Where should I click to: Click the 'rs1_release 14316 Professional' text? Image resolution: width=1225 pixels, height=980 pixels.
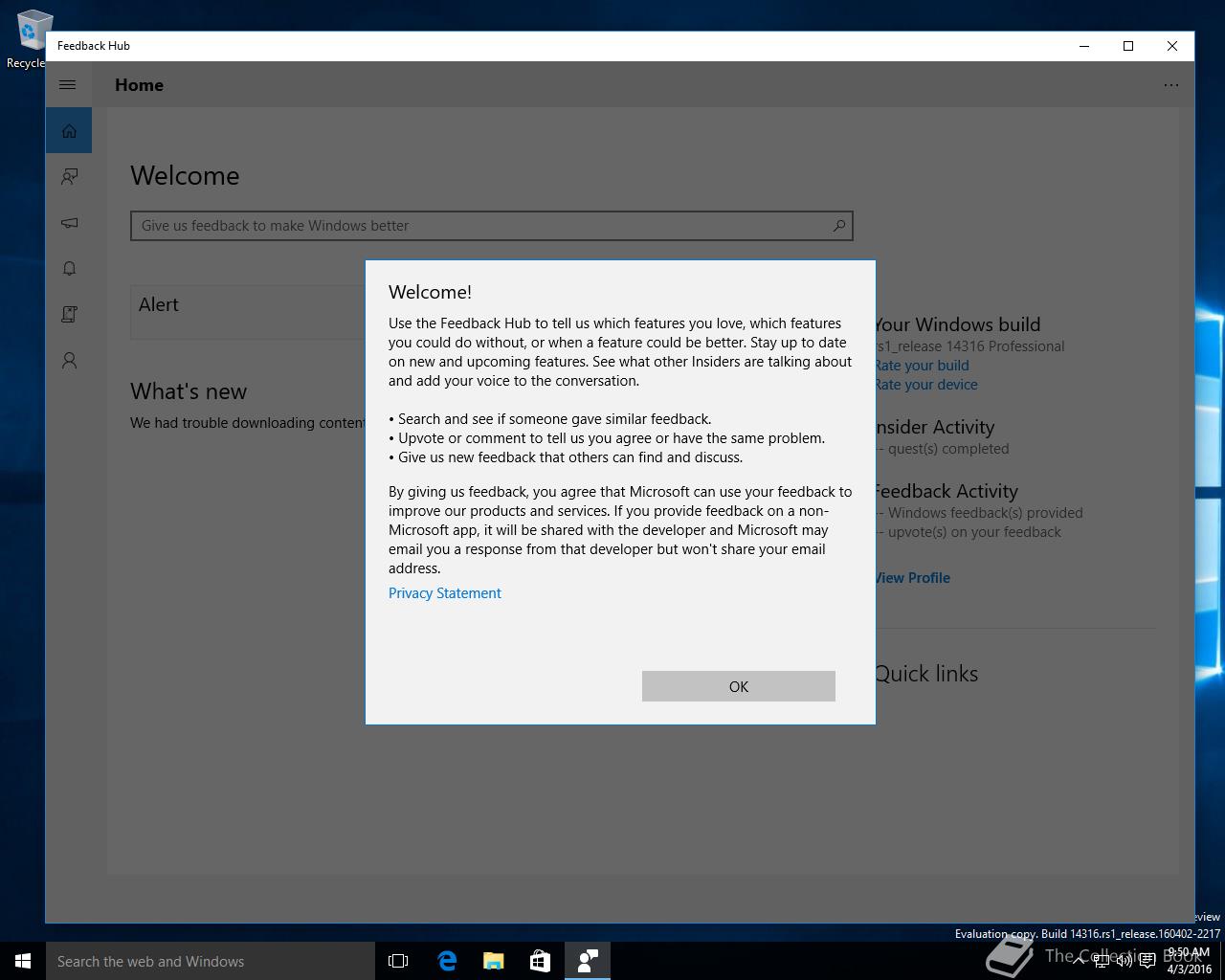(x=969, y=346)
